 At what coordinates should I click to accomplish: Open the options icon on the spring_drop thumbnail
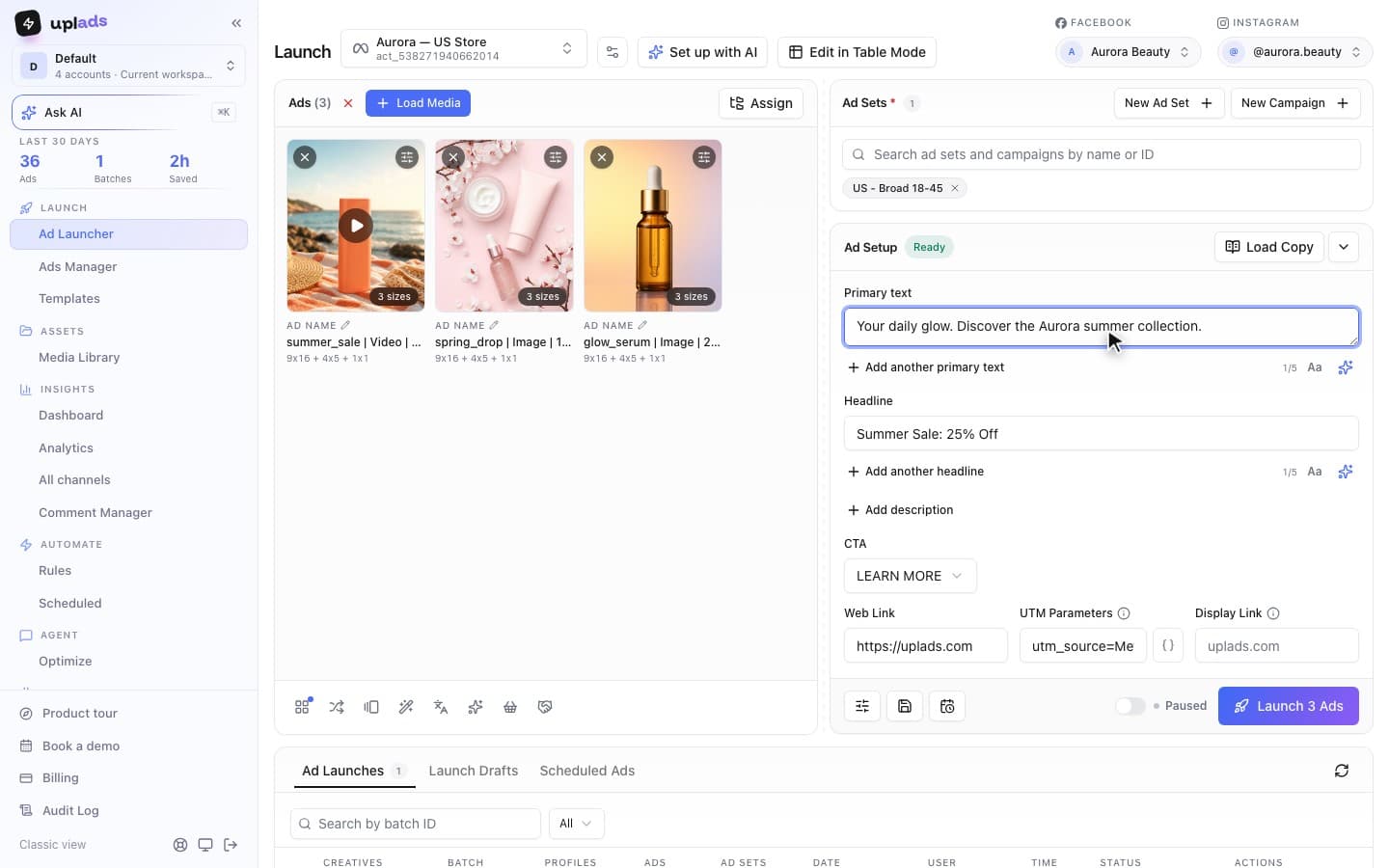[x=556, y=156]
